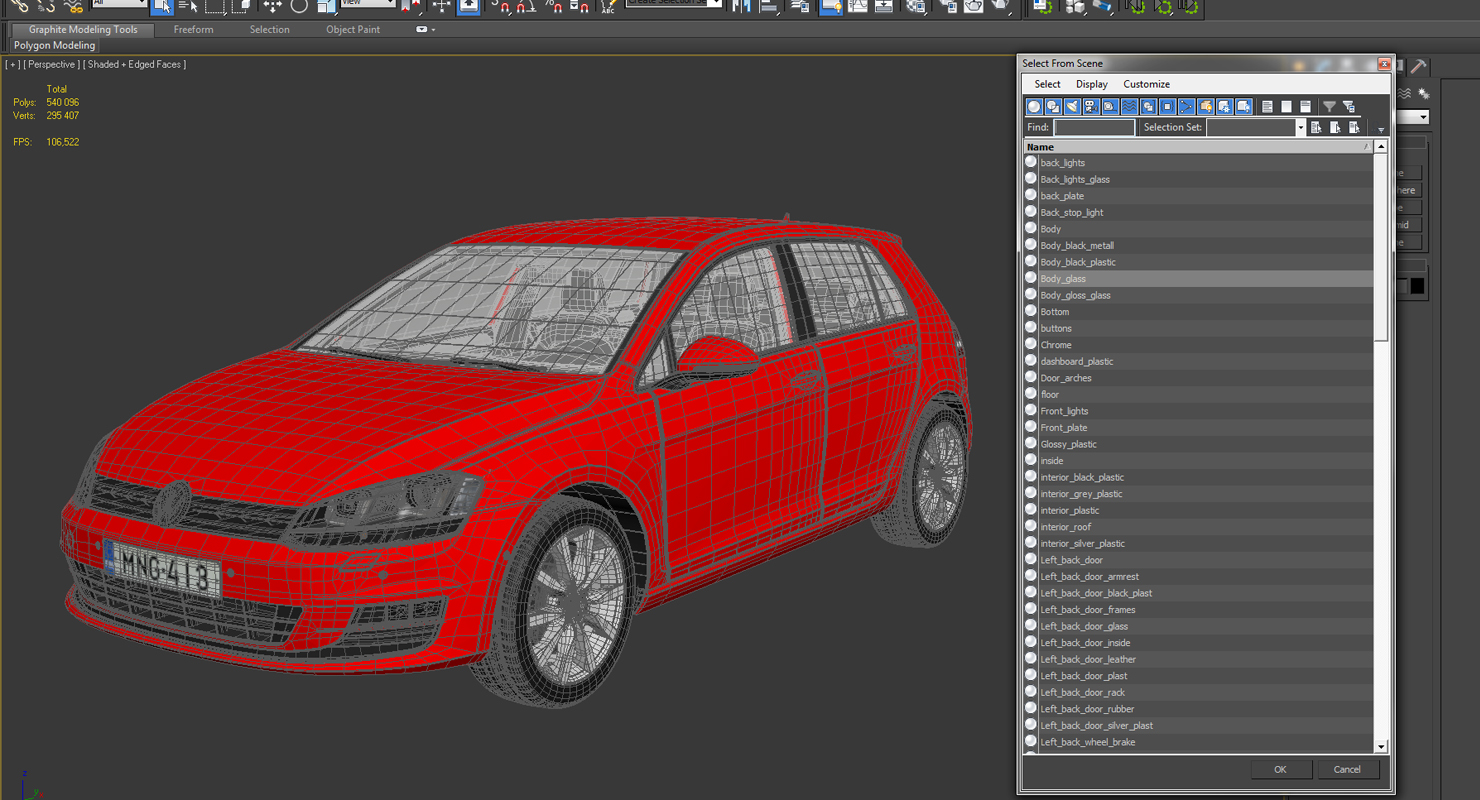Click the funnel filter icon in dialog toolbar
1480x800 pixels.
pos(1330,106)
